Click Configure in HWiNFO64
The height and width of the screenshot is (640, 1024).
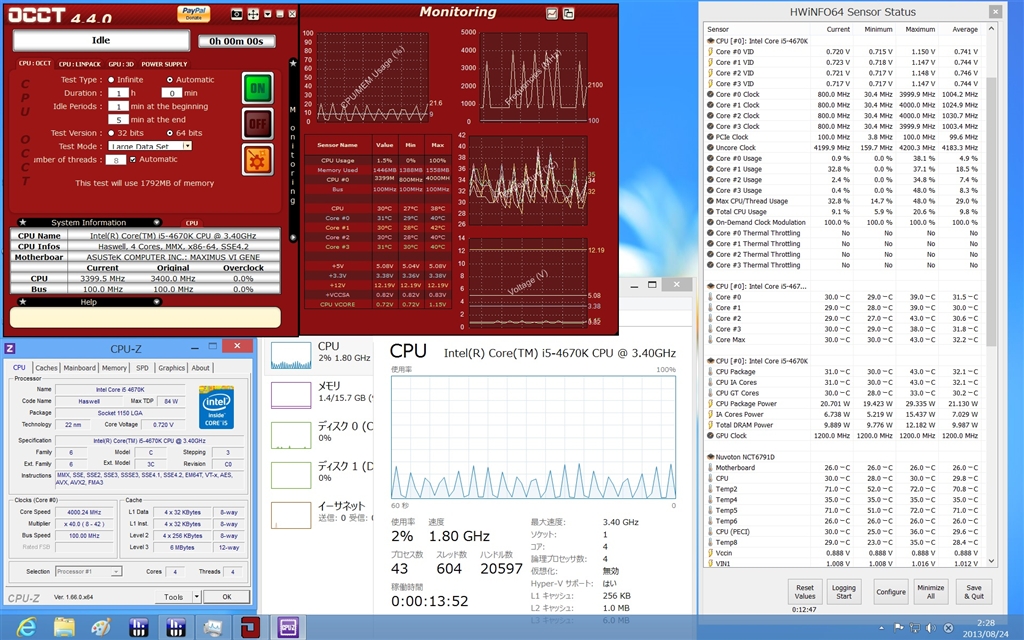tap(891, 592)
